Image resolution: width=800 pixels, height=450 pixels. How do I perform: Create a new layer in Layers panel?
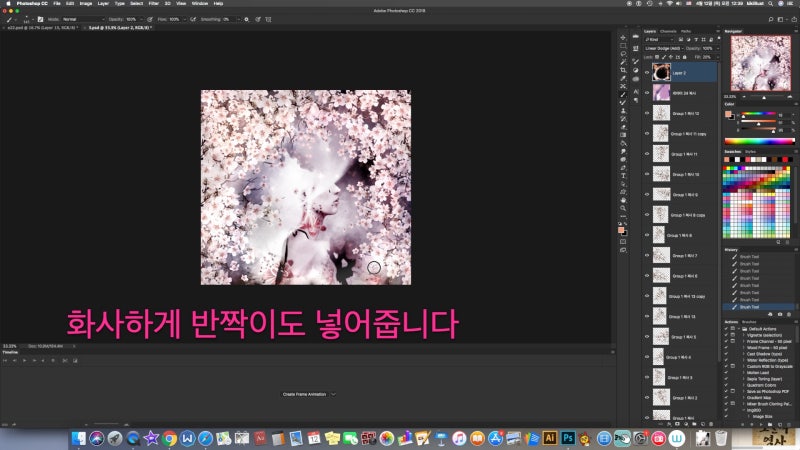(703, 424)
